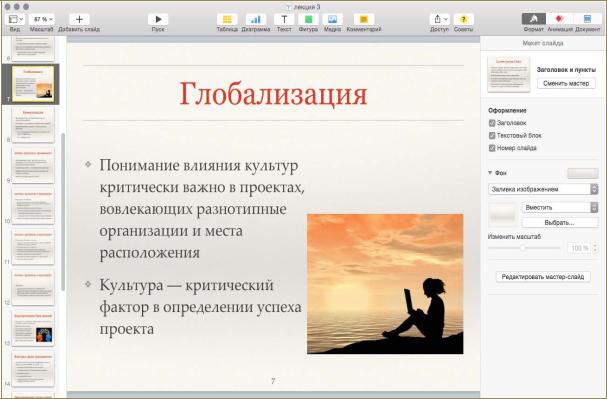Switch to the Документ tab

(x=587, y=19)
